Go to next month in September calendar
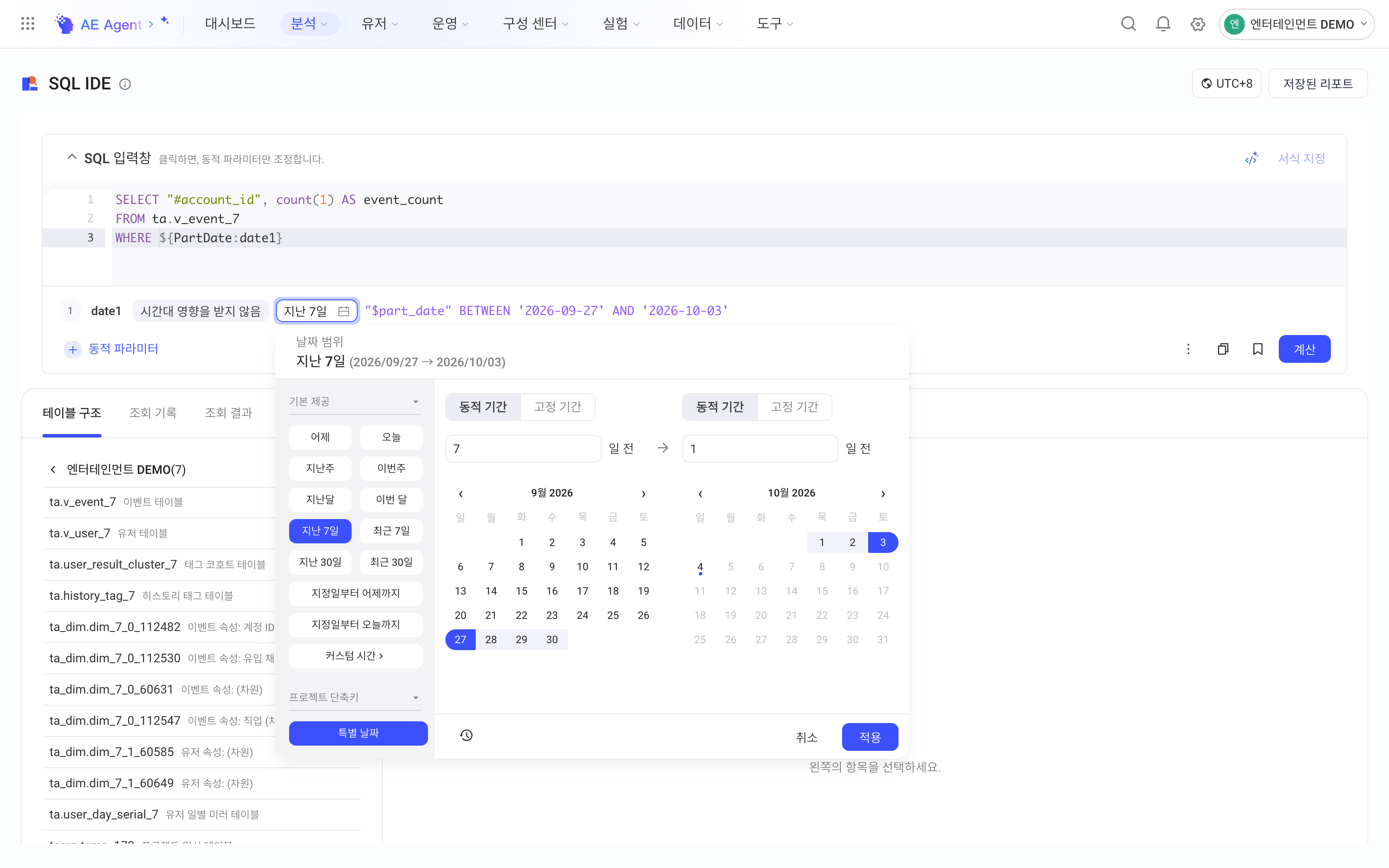The height and width of the screenshot is (868, 1389). (643, 494)
